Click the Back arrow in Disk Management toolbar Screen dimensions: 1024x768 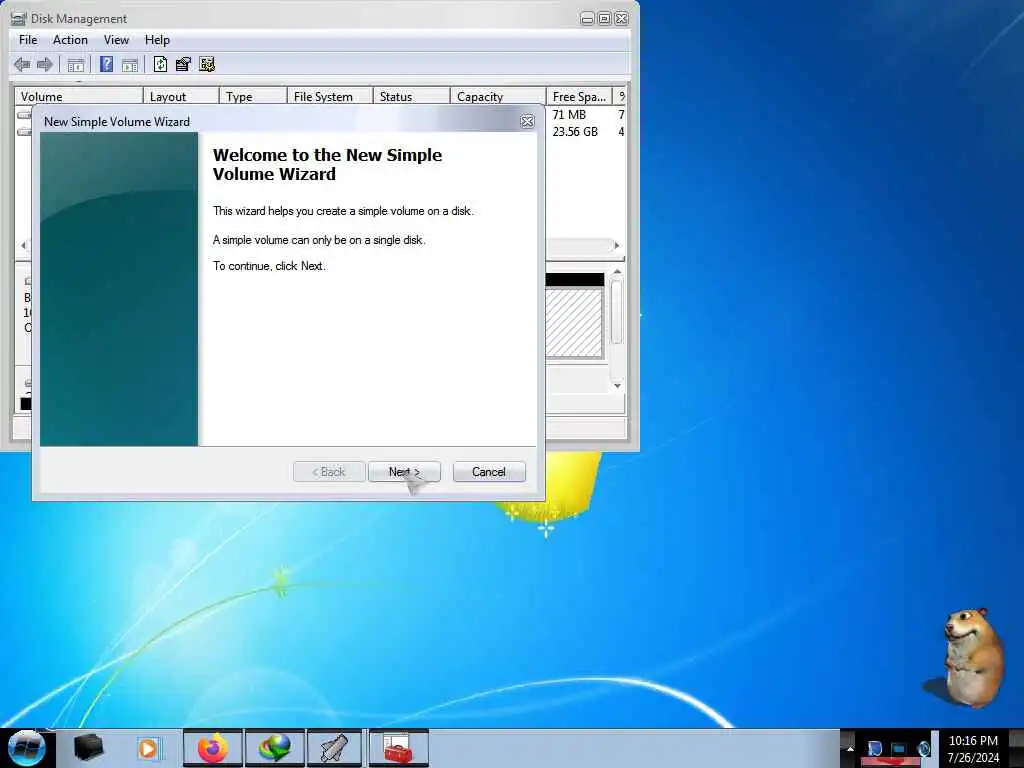click(22, 64)
